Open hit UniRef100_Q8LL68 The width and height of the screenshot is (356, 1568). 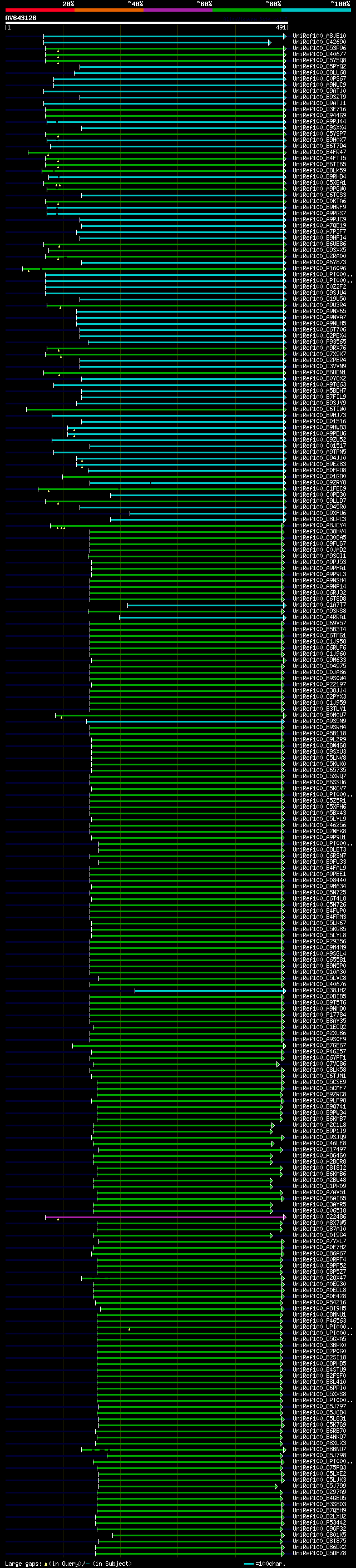(319, 72)
